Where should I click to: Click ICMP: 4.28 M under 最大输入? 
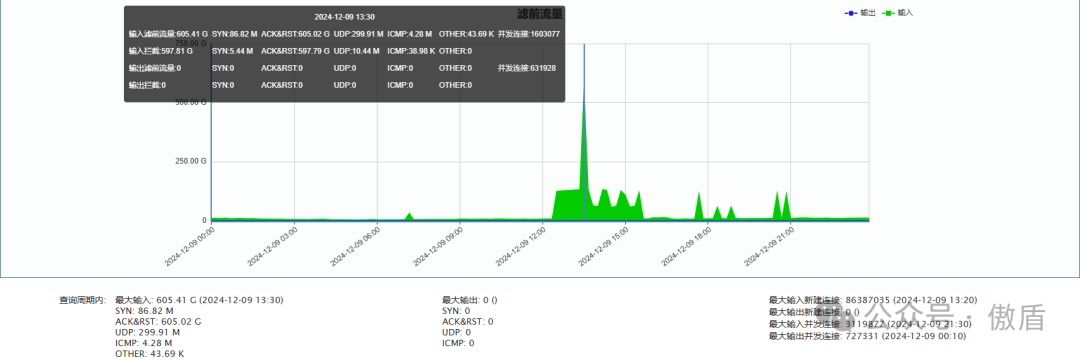(143, 343)
